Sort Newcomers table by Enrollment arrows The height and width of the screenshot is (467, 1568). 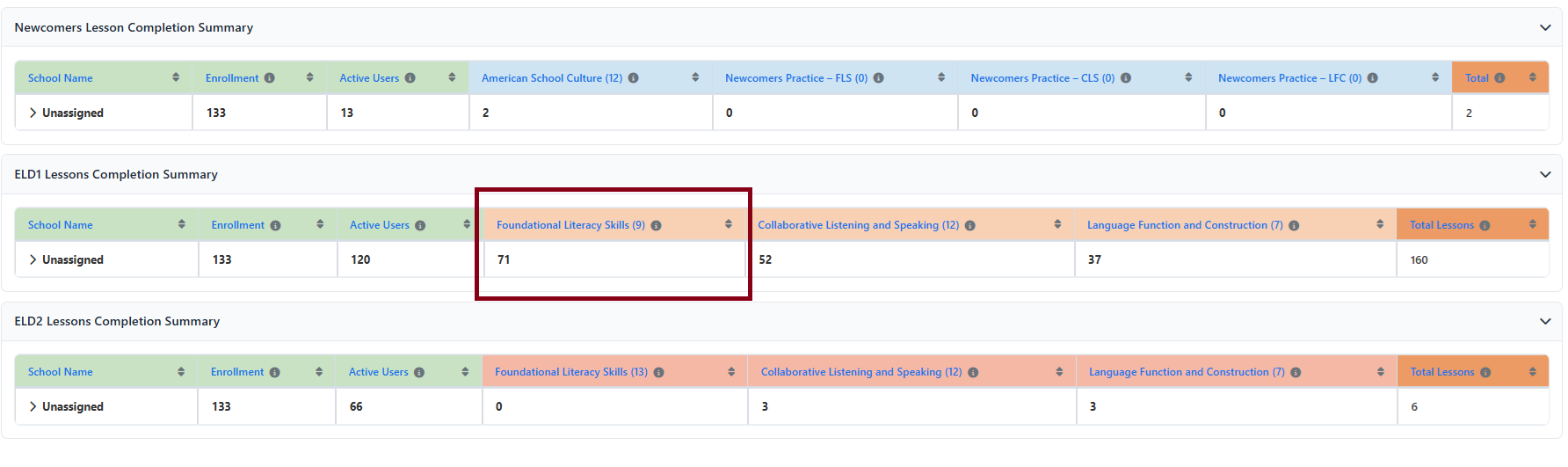pos(310,77)
